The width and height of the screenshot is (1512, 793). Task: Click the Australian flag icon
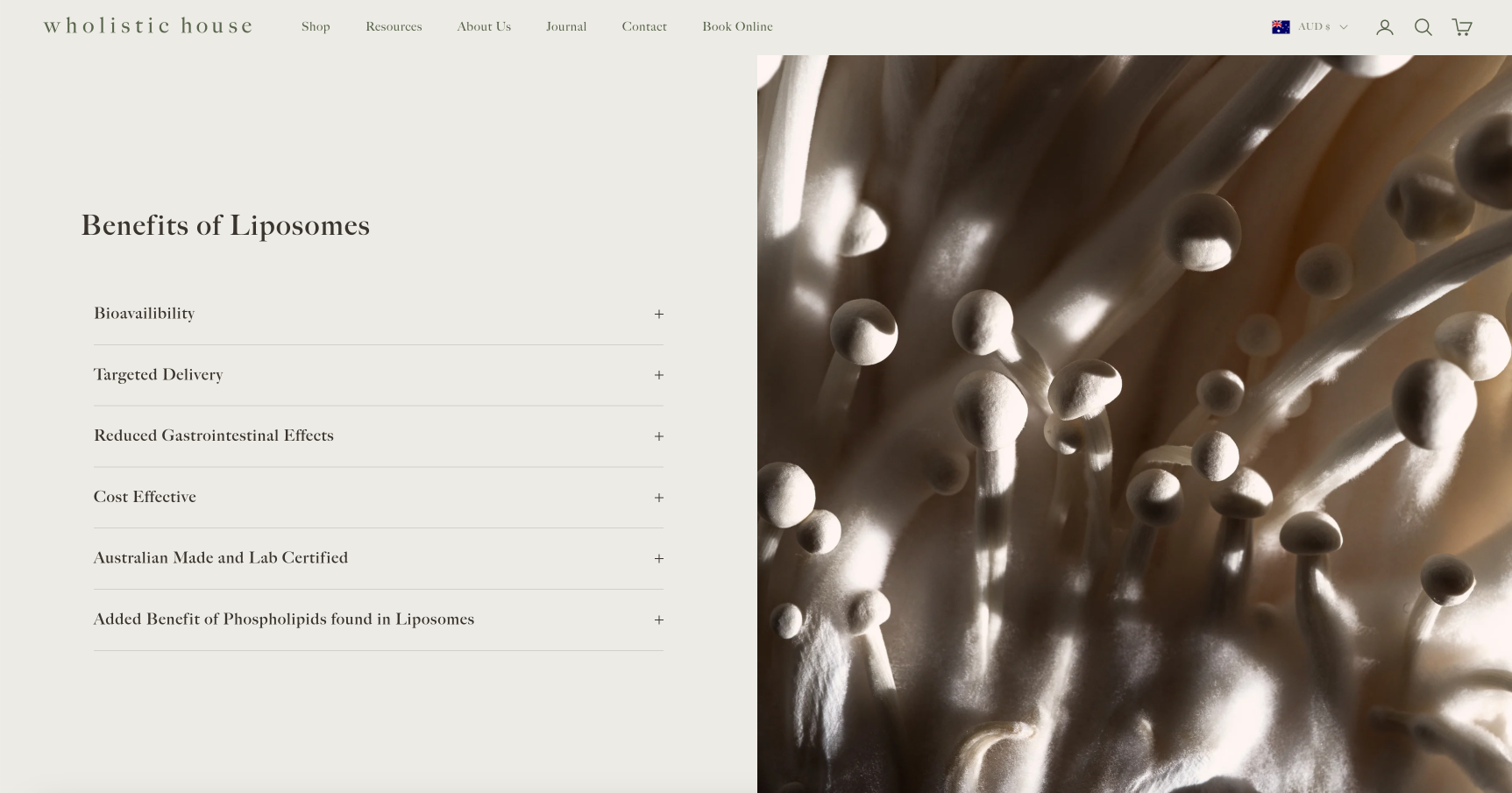pos(1281,27)
